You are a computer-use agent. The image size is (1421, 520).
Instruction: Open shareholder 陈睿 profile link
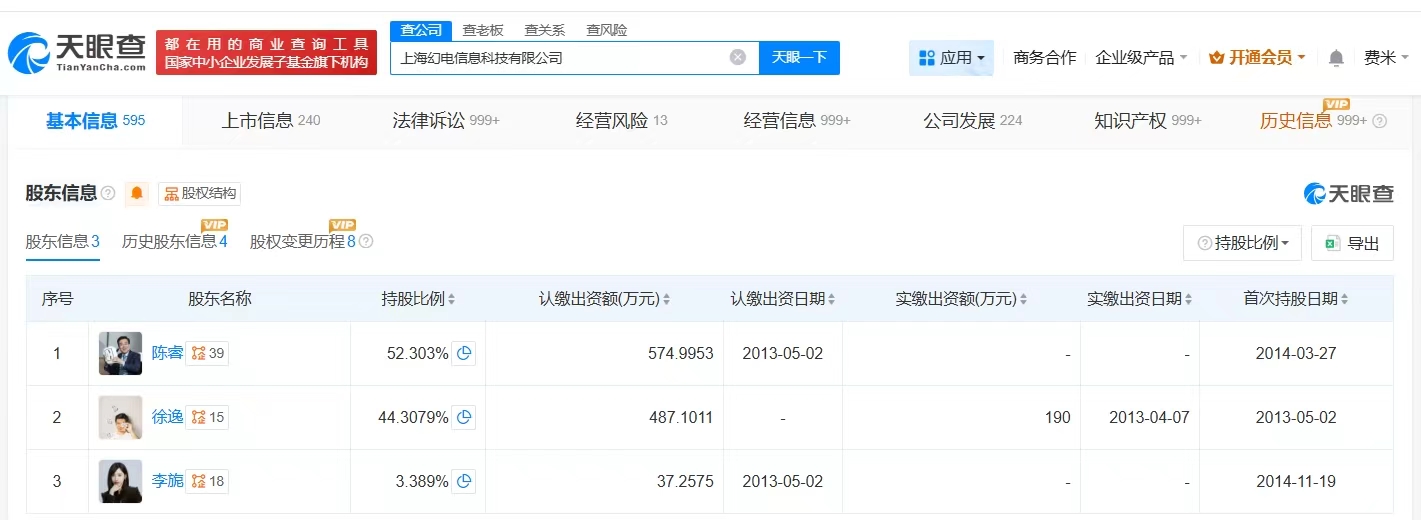[167, 353]
